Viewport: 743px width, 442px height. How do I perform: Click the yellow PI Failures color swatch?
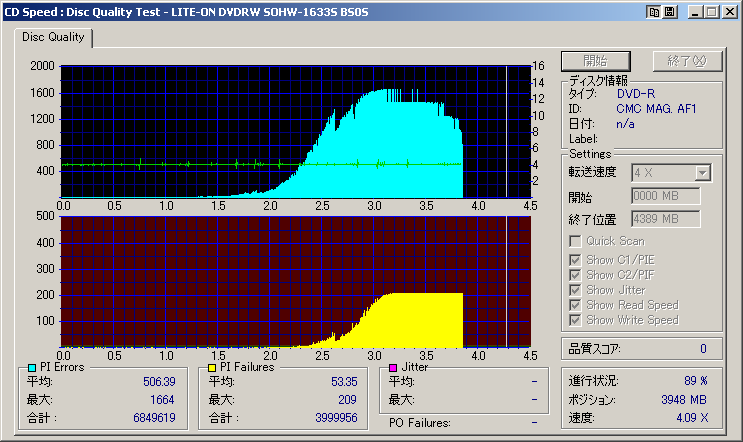pos(212,368)
